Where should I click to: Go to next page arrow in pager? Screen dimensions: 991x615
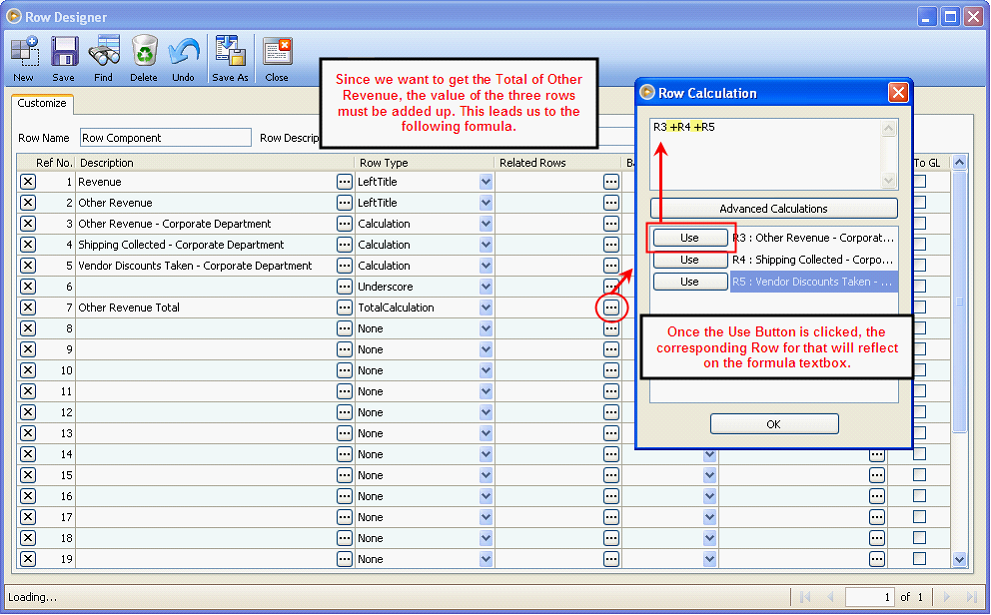(947, 597)
